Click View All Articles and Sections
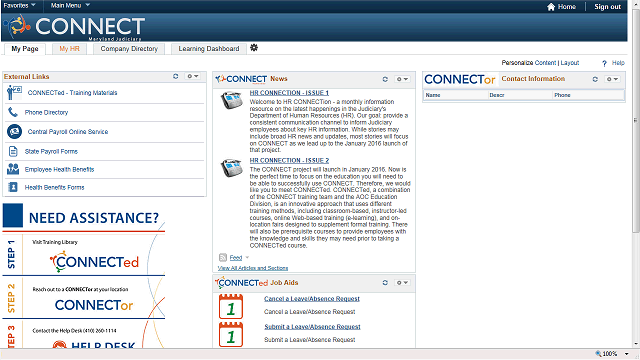Viewport: 640px width, 360px height. coord(253,268)
